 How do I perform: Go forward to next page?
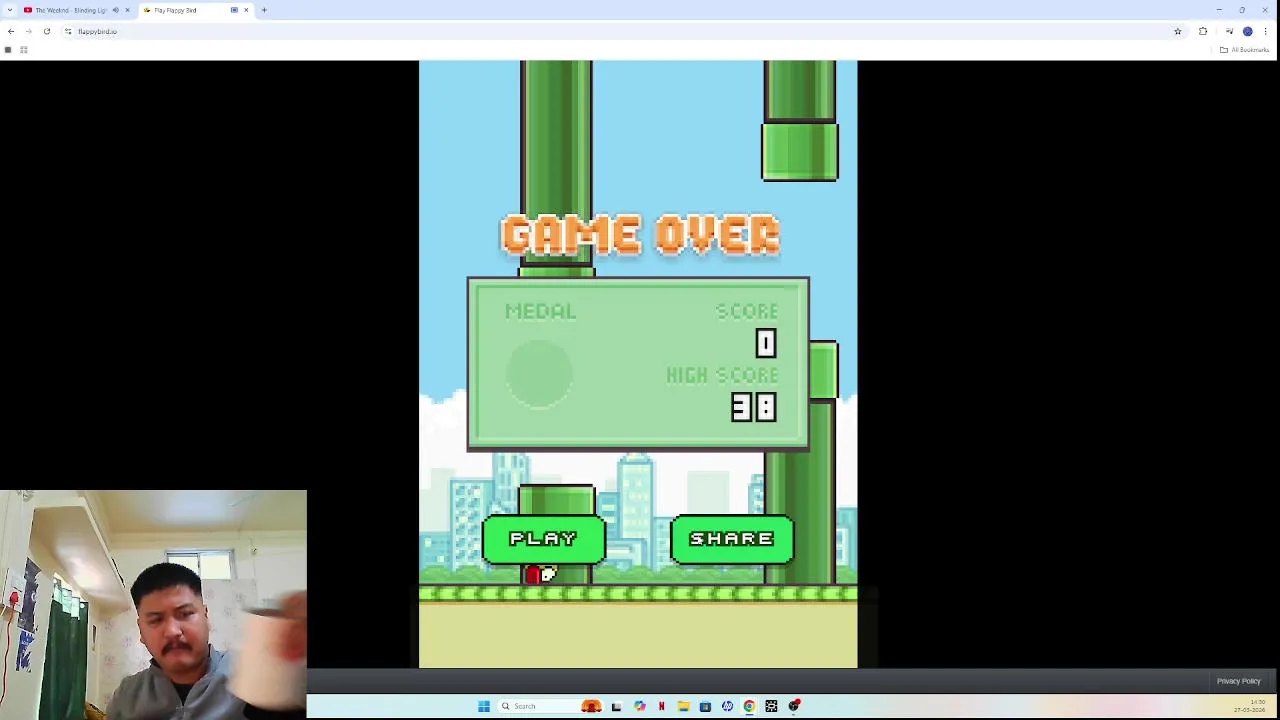coord(28,31)
